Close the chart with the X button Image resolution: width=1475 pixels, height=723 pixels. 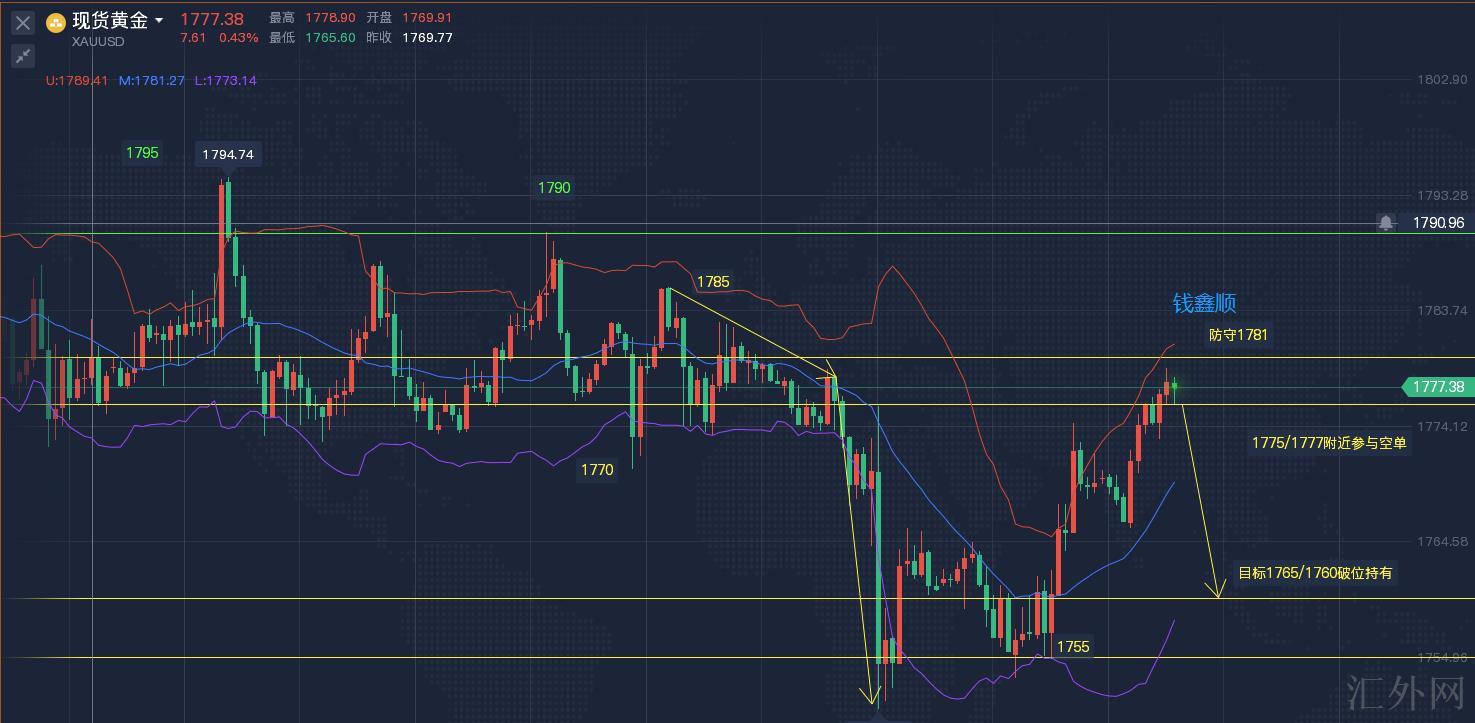(23, 22)
